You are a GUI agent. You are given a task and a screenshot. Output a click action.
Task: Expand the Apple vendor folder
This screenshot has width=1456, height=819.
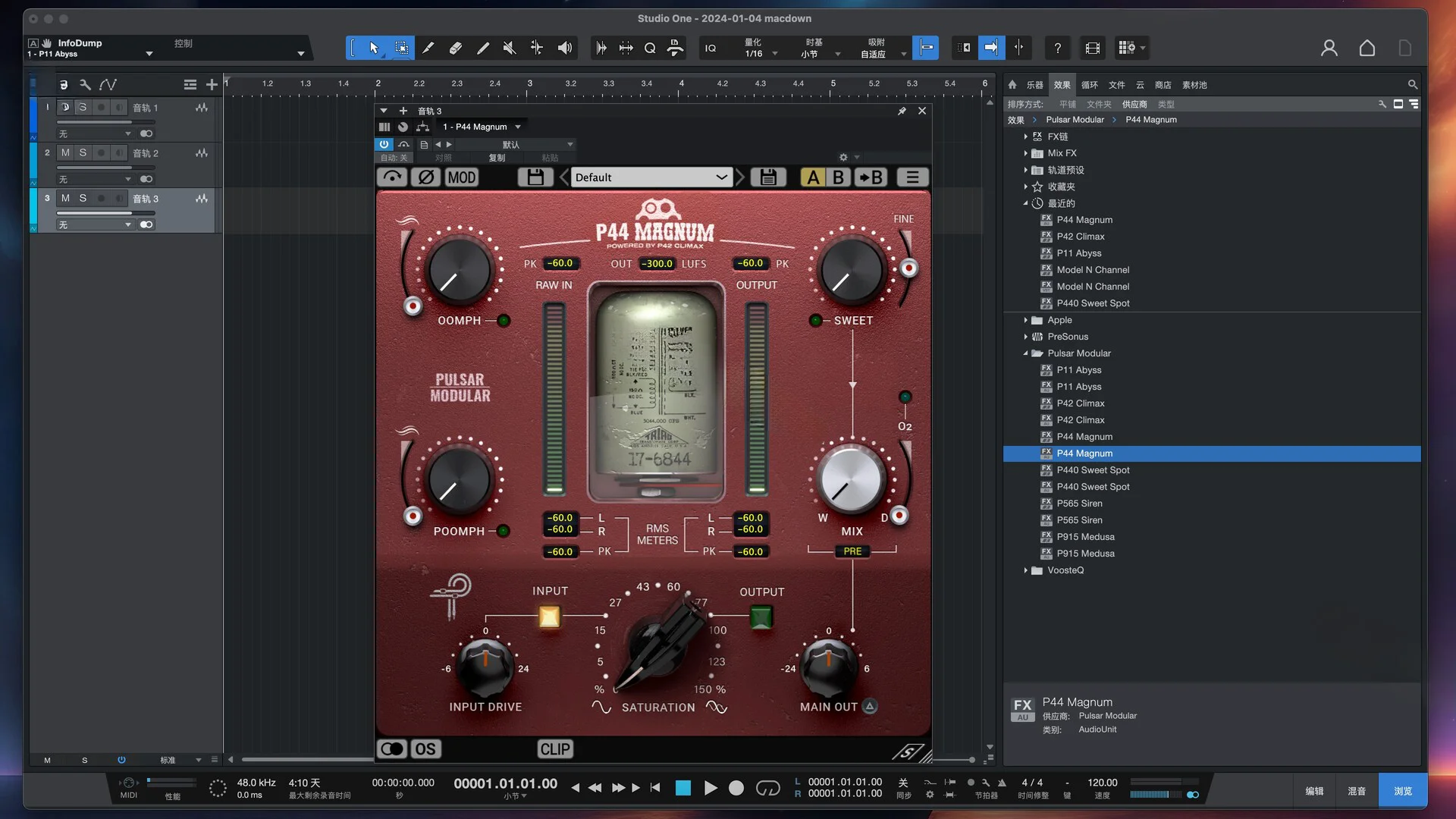[x=1026, y=320]
